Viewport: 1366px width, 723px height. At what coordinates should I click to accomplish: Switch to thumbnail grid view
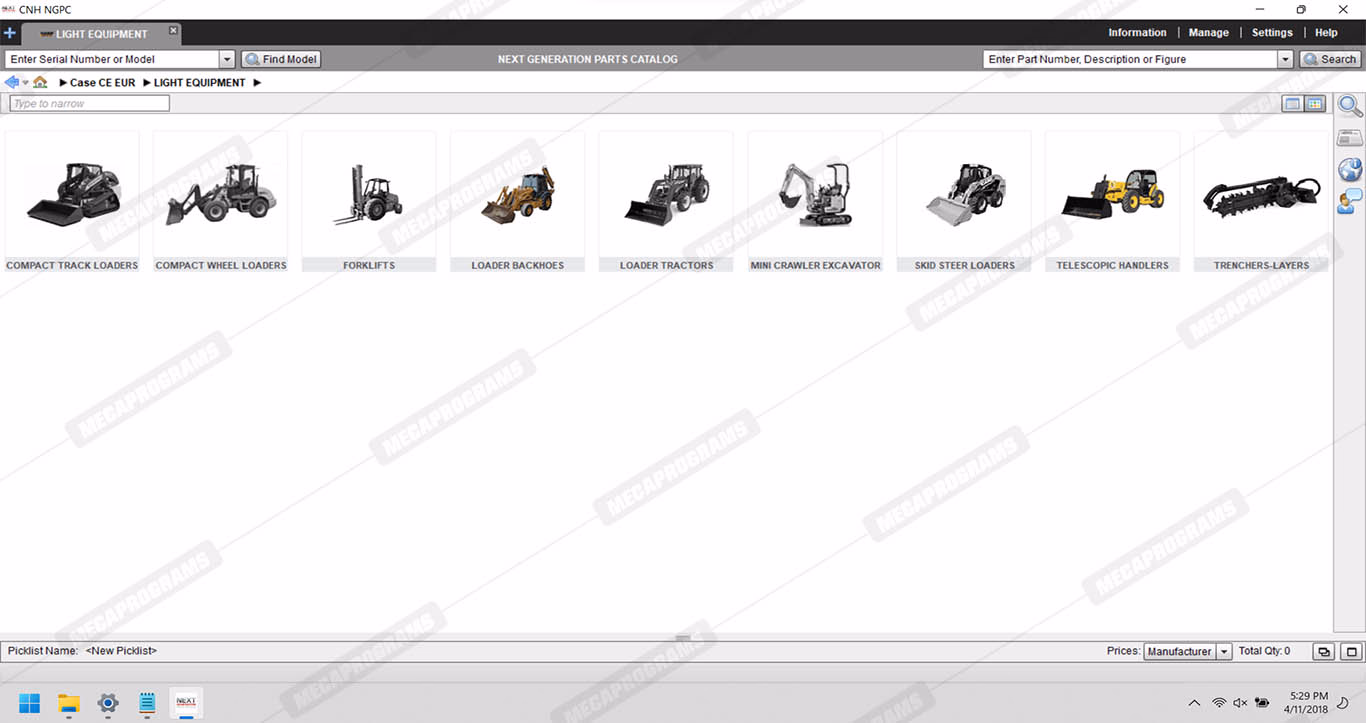pyautogui.click(x=1315, y=104)
